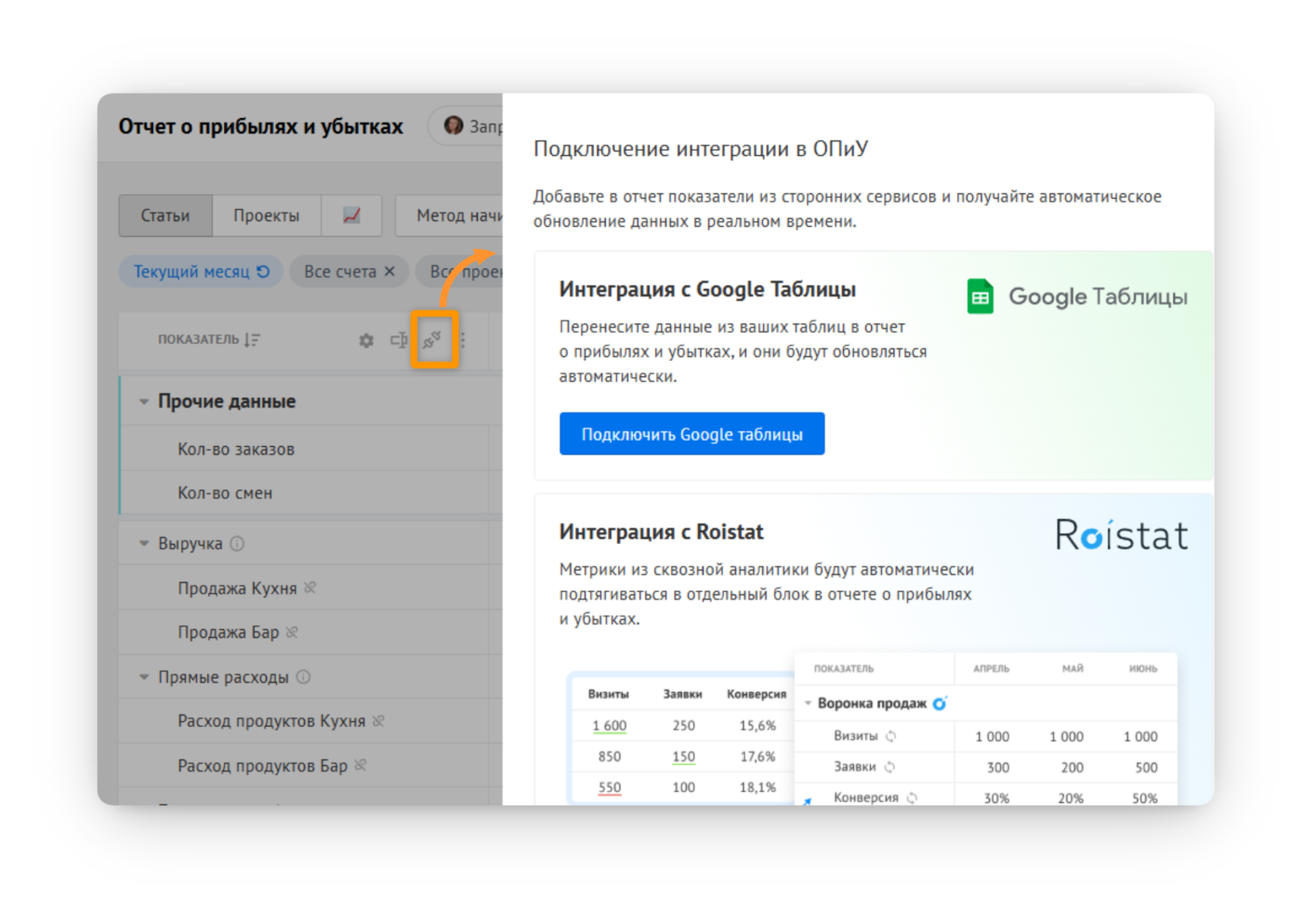Click the Заявки value 300 for April
The width and height of the screenshot is (1316, 902).
click(x=998, y=768)
